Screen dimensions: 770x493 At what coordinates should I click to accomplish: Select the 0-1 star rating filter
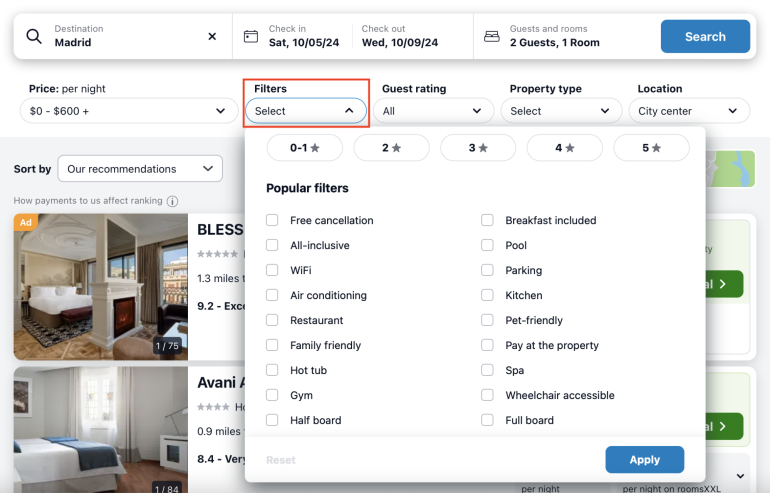305,148
